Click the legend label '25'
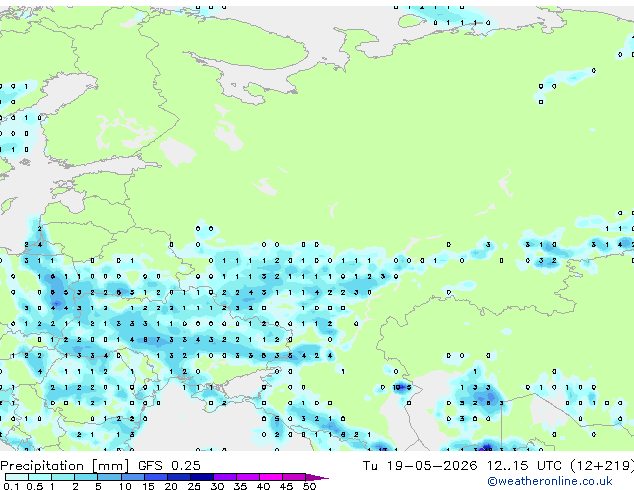Viewport: 634px width, 490px height. (x=194, y=486)
